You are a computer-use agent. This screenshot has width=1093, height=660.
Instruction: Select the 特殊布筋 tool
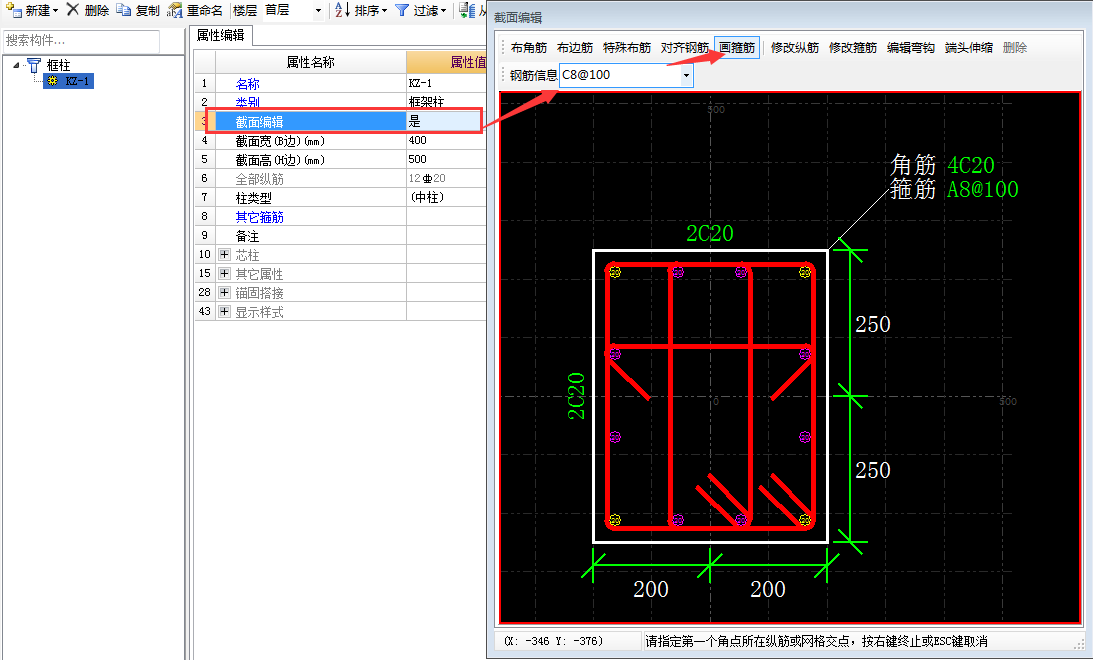[x=627, y=47]
